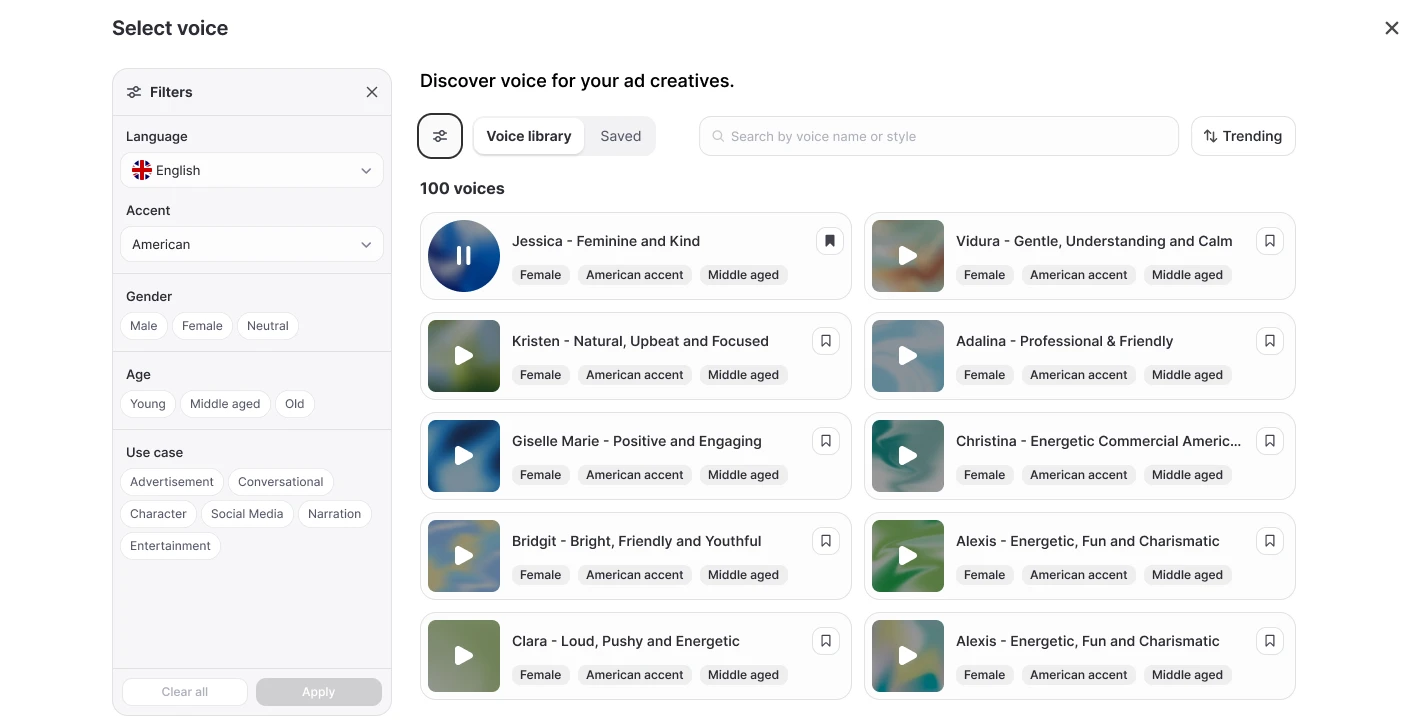Enable the Old age filter
Screen dimensions: 1424x728
tap(295, 404)
